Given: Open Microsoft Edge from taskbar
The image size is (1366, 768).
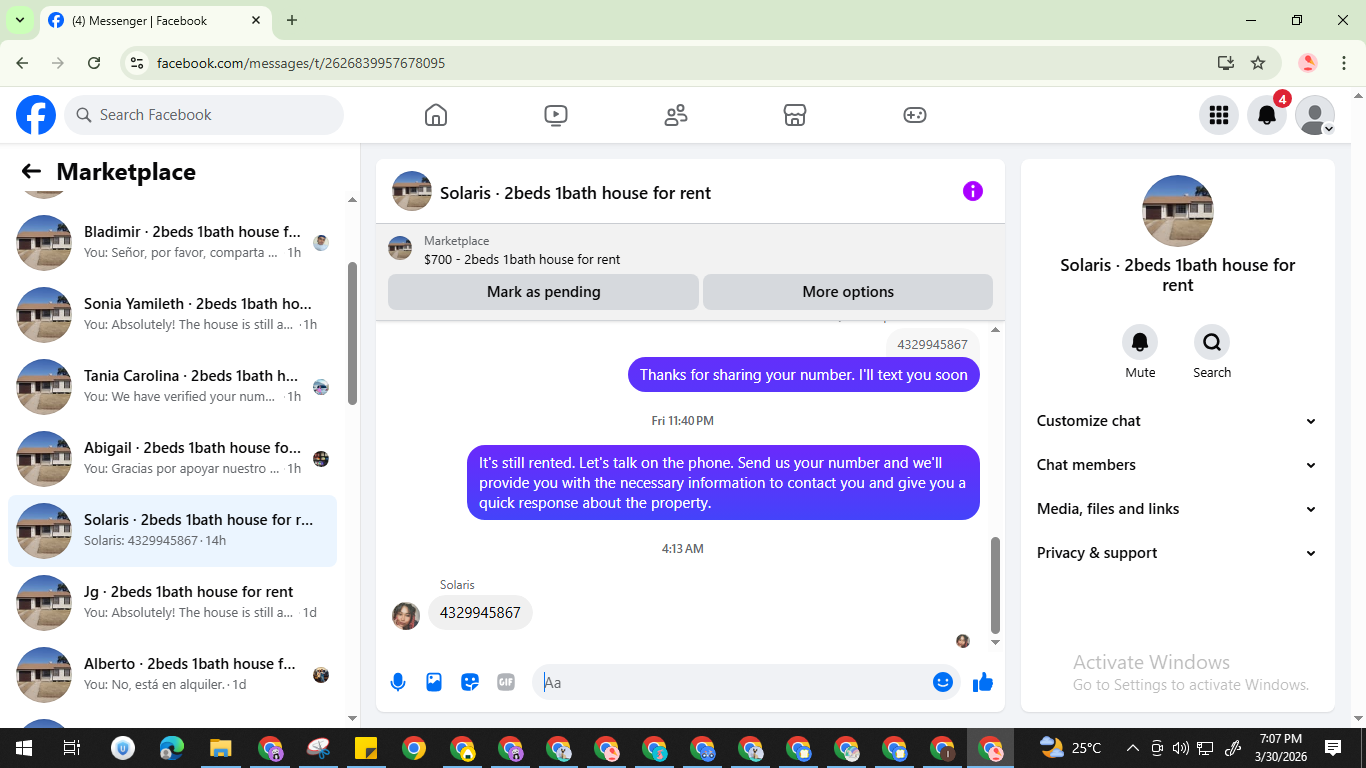Looking at the screenshot, I should click(172, 748).
